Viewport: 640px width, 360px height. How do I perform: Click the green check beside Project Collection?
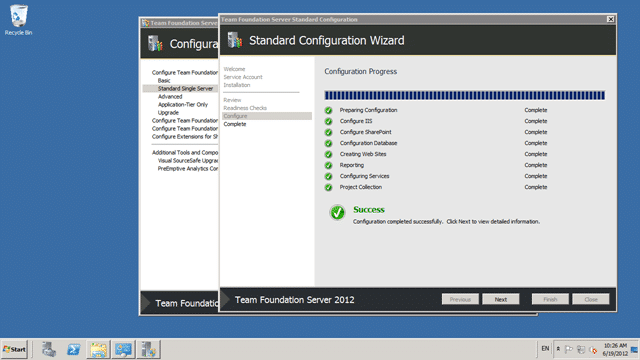(328, 187)
